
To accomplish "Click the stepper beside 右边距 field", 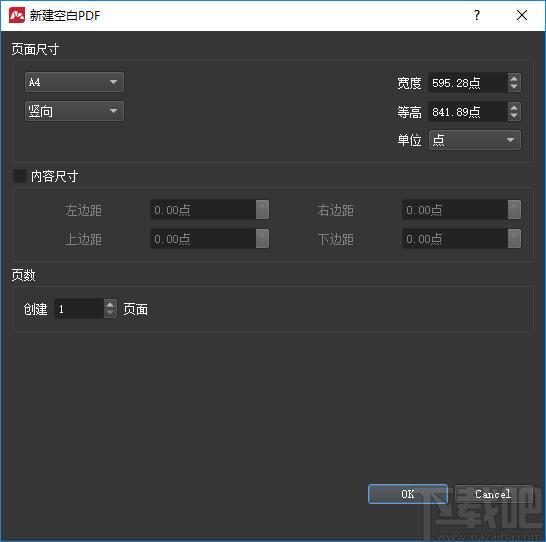I will click(x=514, y=210).
